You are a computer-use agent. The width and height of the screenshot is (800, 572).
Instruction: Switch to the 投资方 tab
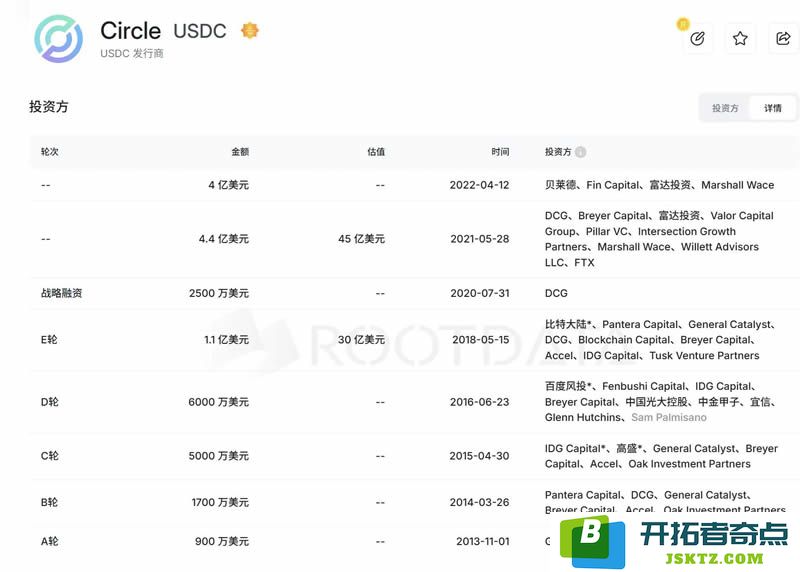pos(725,108)
